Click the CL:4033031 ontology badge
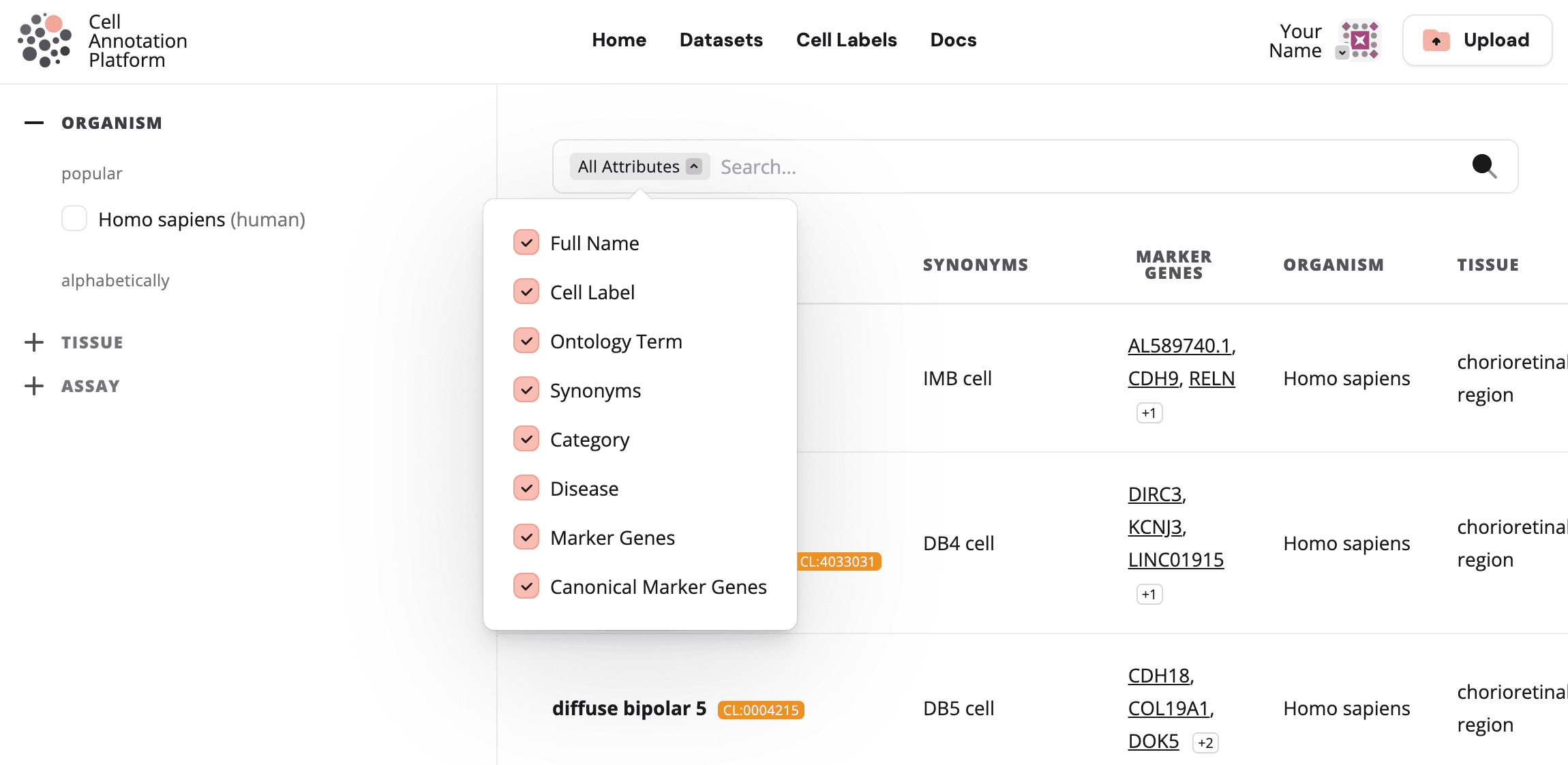Screen dimensions: 1568x765 (x=838, y=562)
